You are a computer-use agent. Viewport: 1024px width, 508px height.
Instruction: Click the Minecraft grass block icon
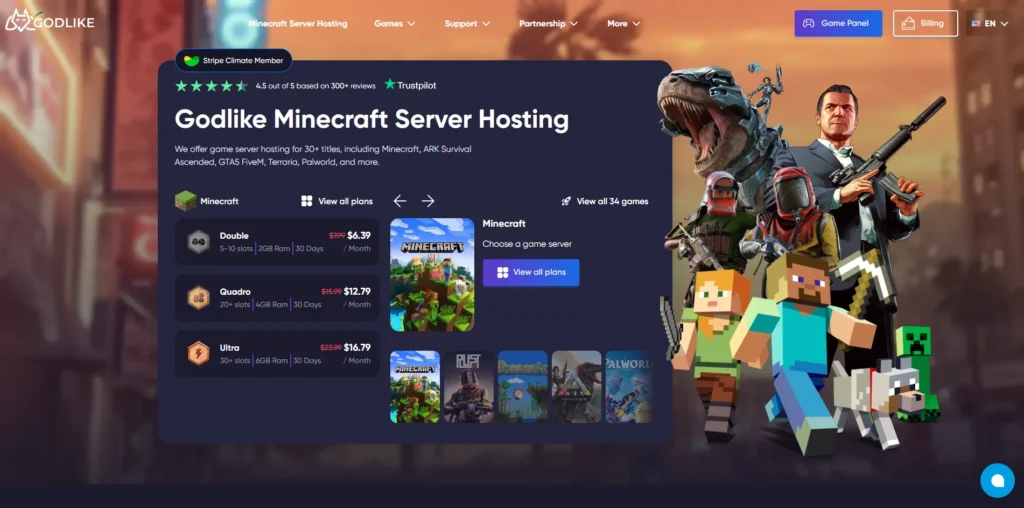tap(185, 201)
